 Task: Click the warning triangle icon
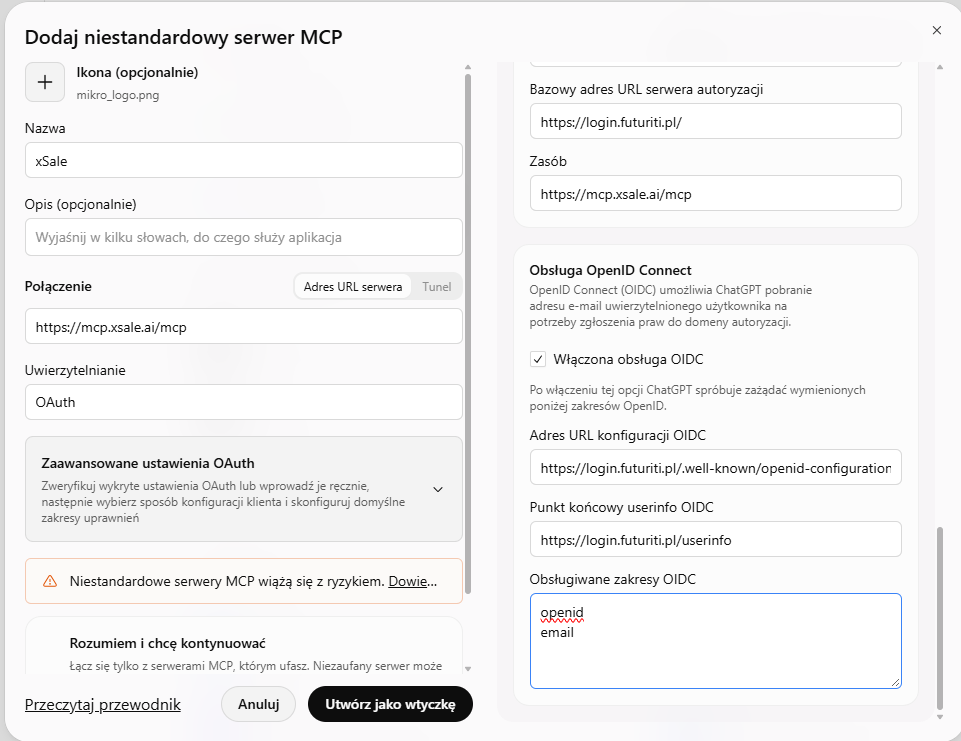[50, 581]
